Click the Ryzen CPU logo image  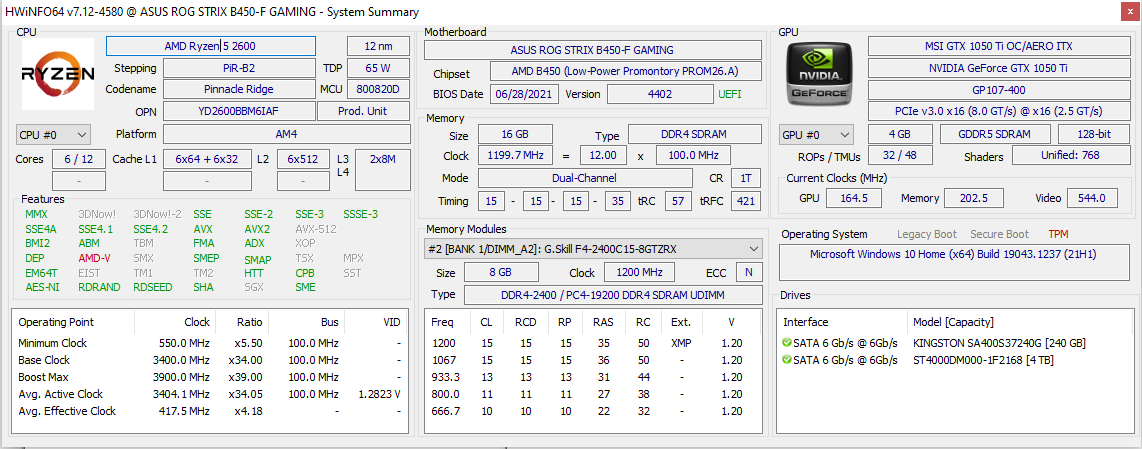58,74
